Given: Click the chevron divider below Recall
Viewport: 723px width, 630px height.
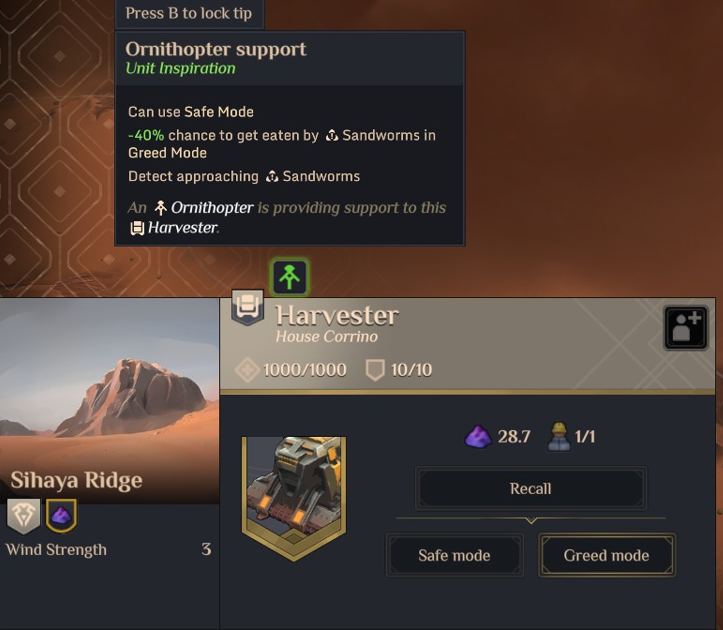Looking at the screenshot, I should [531, 520].
